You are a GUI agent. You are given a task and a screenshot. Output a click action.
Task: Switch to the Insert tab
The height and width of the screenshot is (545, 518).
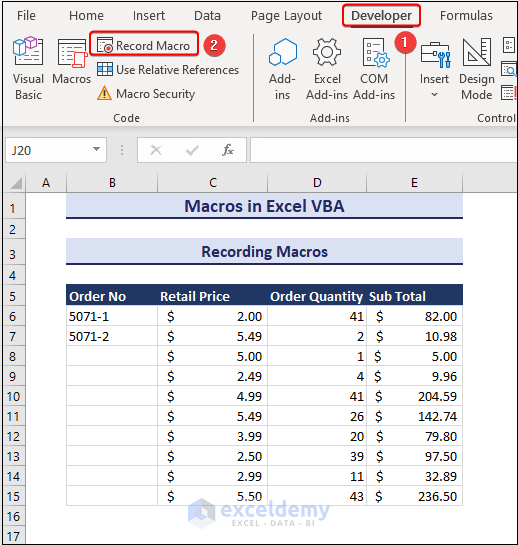point(149,16)
